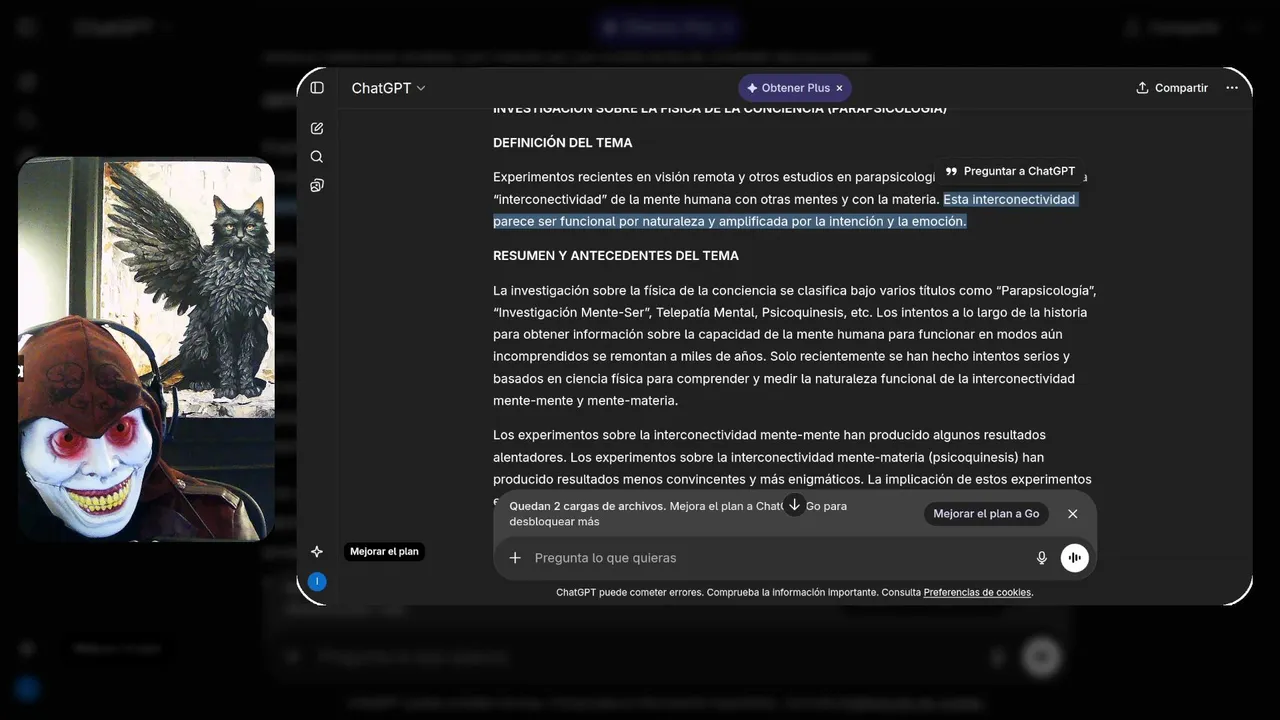
Task: Open chat search with the magnifier icon
Action: click(317, 157)
